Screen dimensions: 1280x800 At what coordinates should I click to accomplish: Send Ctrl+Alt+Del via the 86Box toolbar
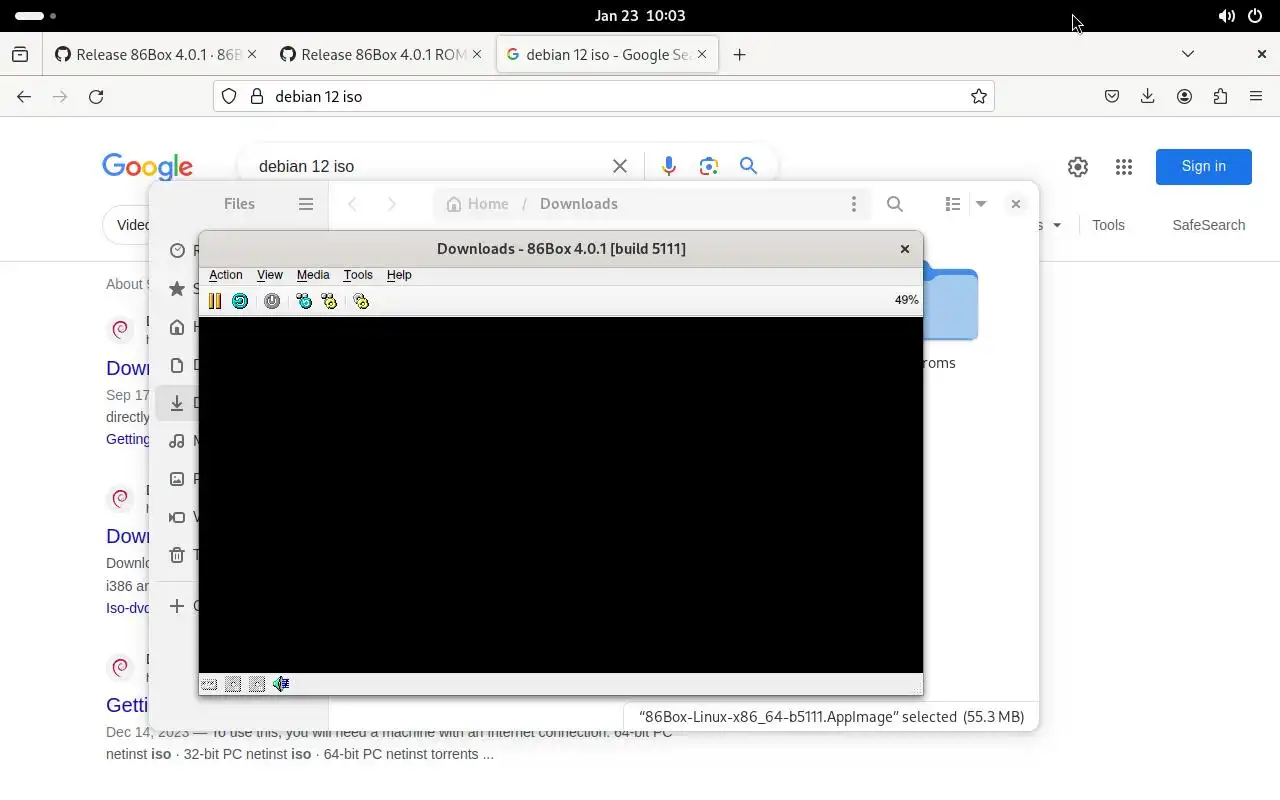click(304, 301)
